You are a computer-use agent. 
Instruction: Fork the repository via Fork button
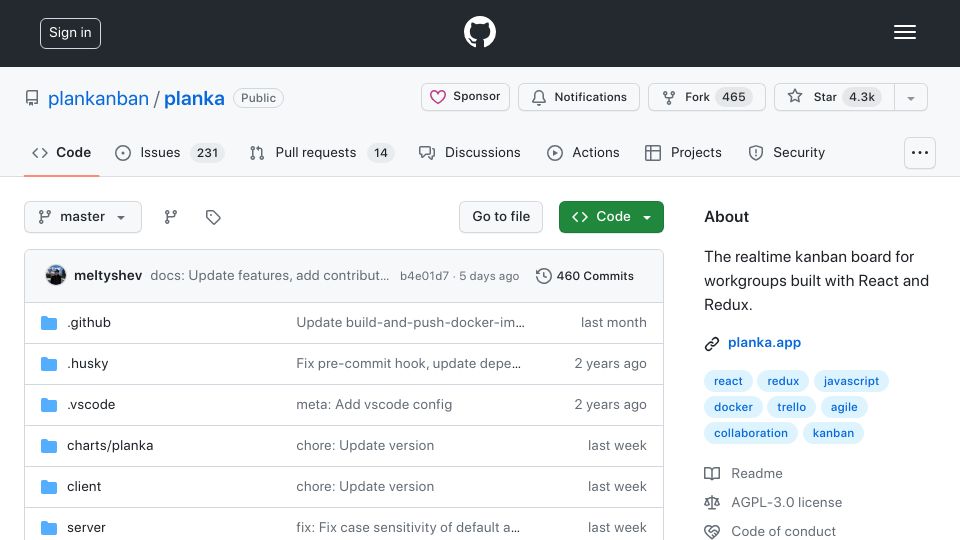[707, 97]
